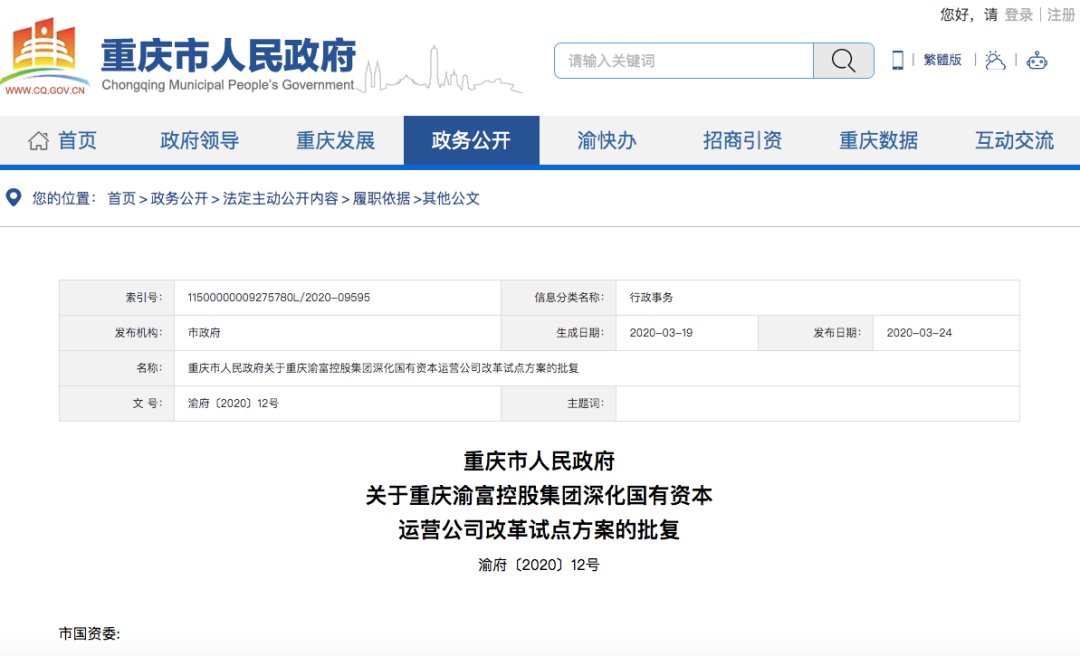
Task: Click 履职依据 breadcrumb link
Action: click(x=381, y=198)
